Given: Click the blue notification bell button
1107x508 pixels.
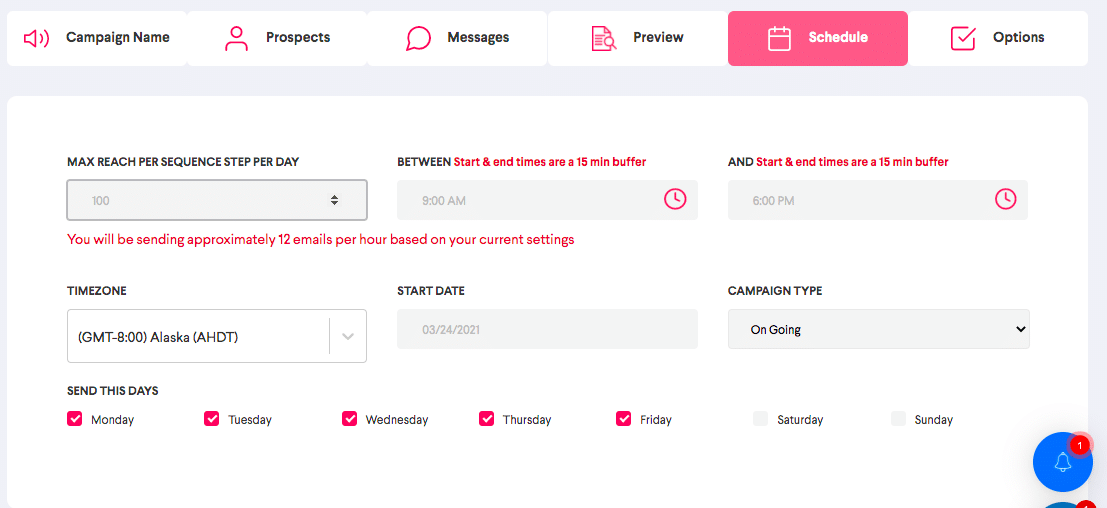Looking at the screenshot, I should coord(1063,462).
